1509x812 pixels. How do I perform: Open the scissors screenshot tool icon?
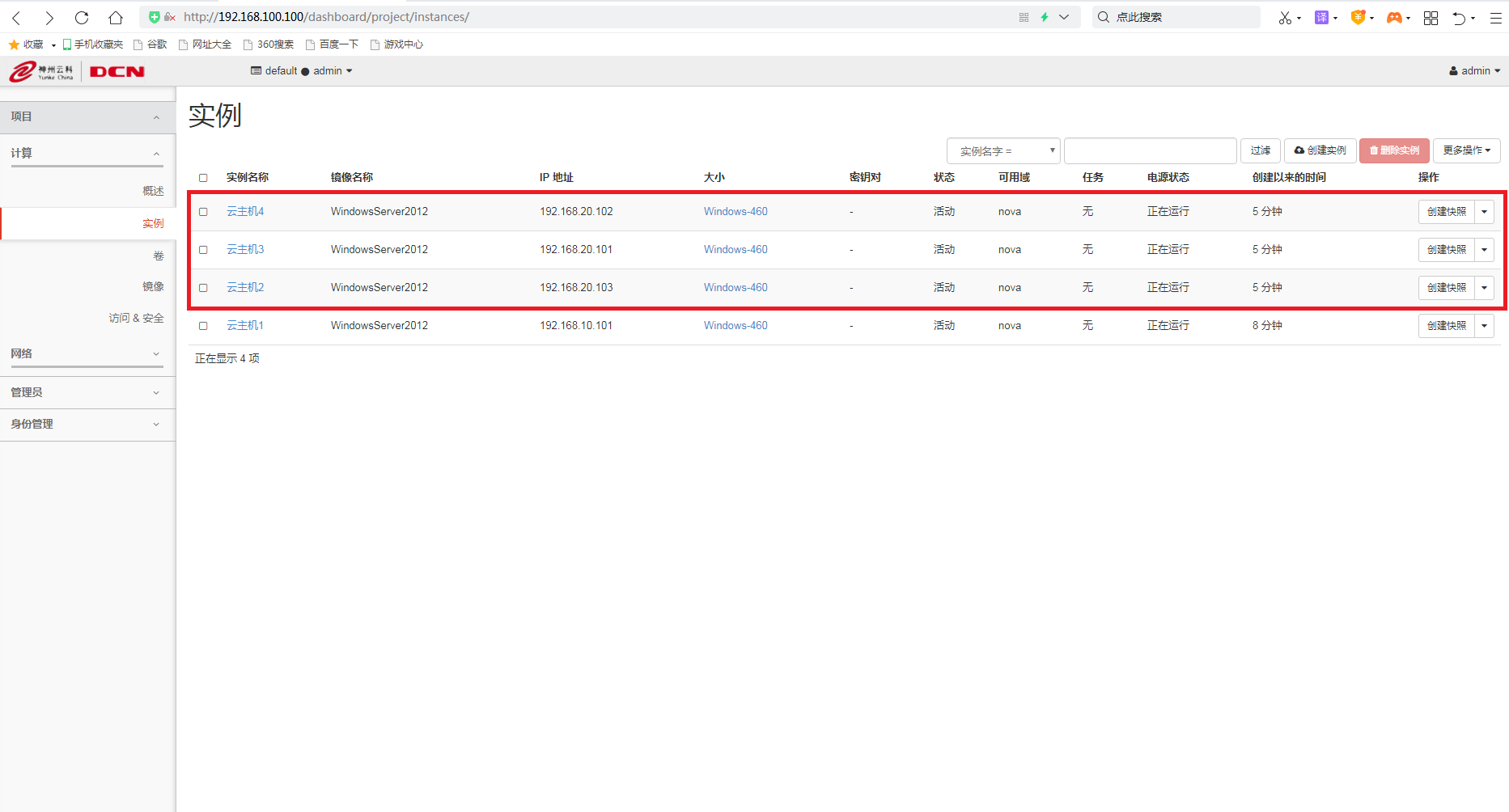point(1285,17)
